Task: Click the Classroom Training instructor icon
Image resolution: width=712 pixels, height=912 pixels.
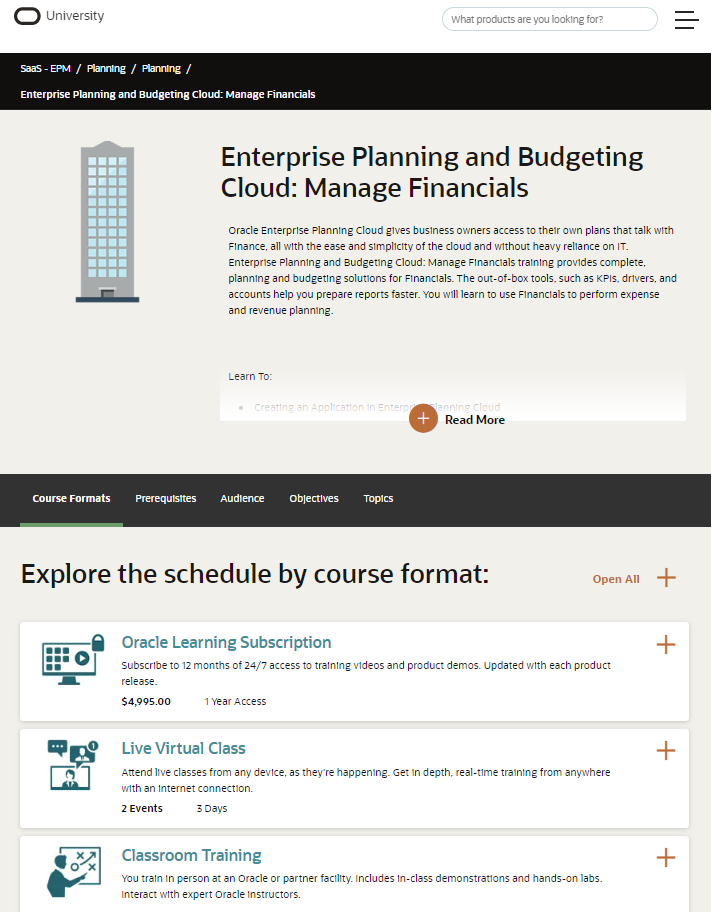Action: pos(73,872)
